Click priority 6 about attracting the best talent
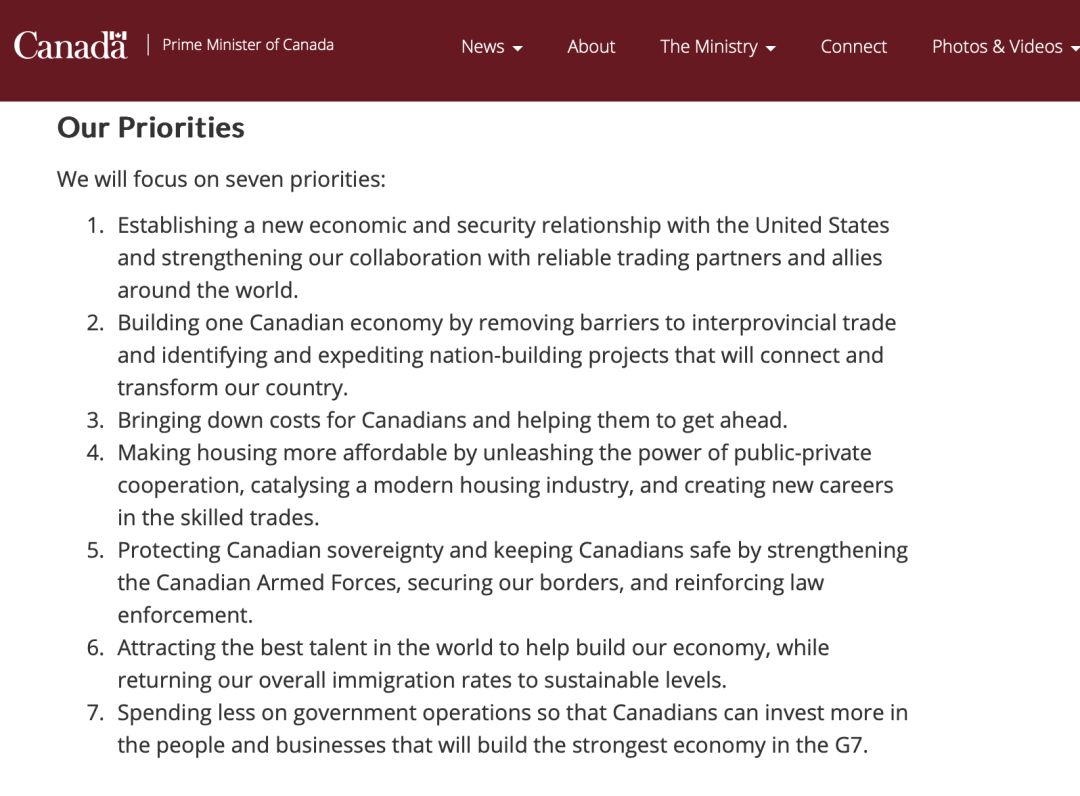 pos(473,664)
